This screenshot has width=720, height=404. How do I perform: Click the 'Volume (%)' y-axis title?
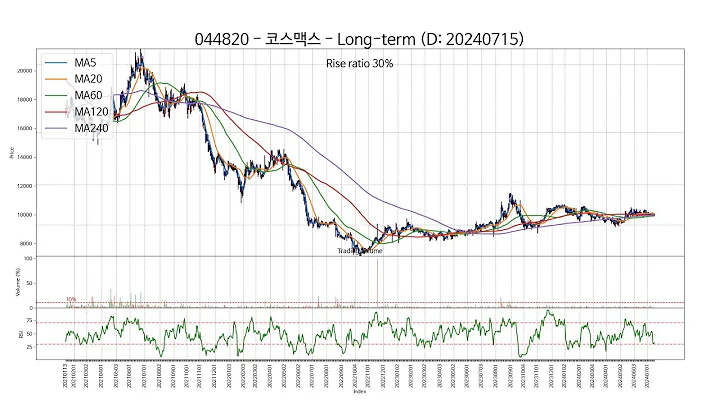[18, 282]
